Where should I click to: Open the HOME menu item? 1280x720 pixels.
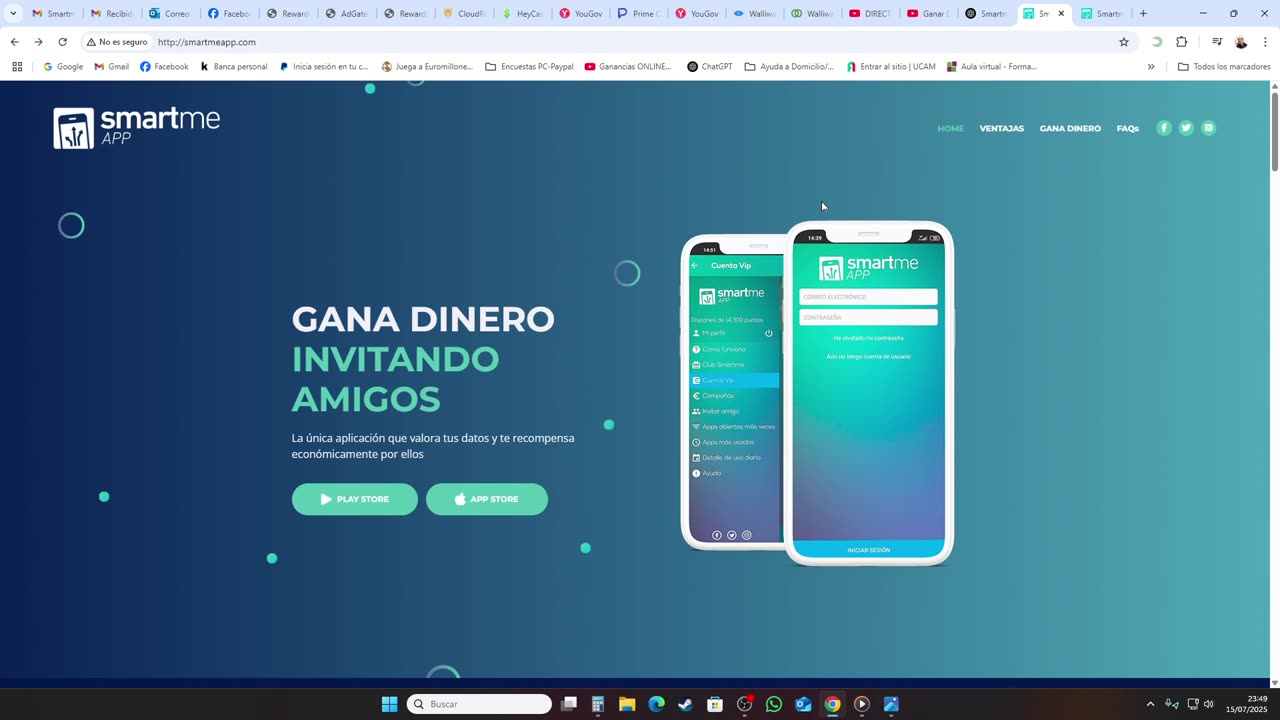point(950,128)
